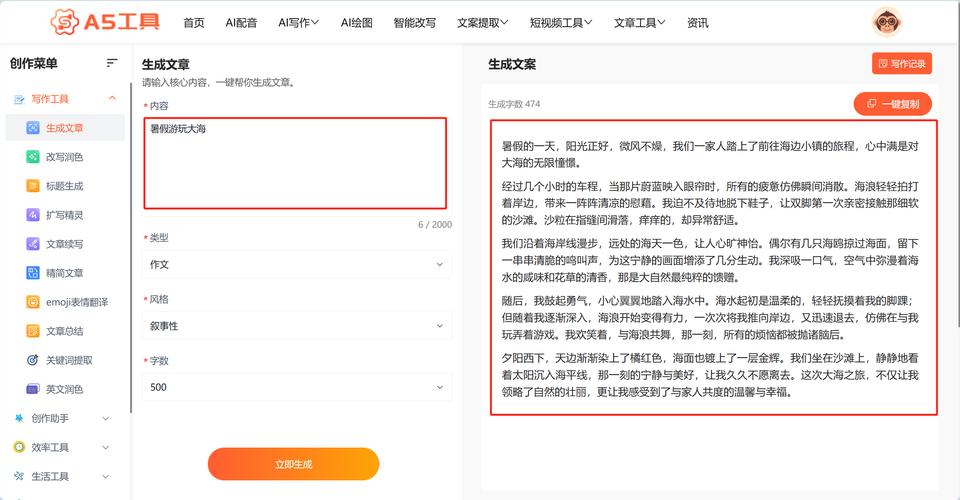Open the 风格 dropdown showing 叙事性
This screenshot has width=960, height=500.
pyautogui.click(x=297, y=326)
